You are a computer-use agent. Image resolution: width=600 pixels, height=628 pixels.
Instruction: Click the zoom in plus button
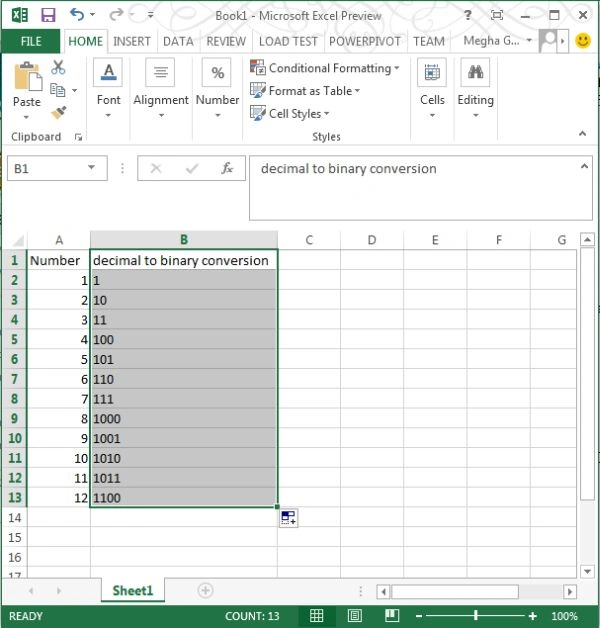(x=533, y=616)
